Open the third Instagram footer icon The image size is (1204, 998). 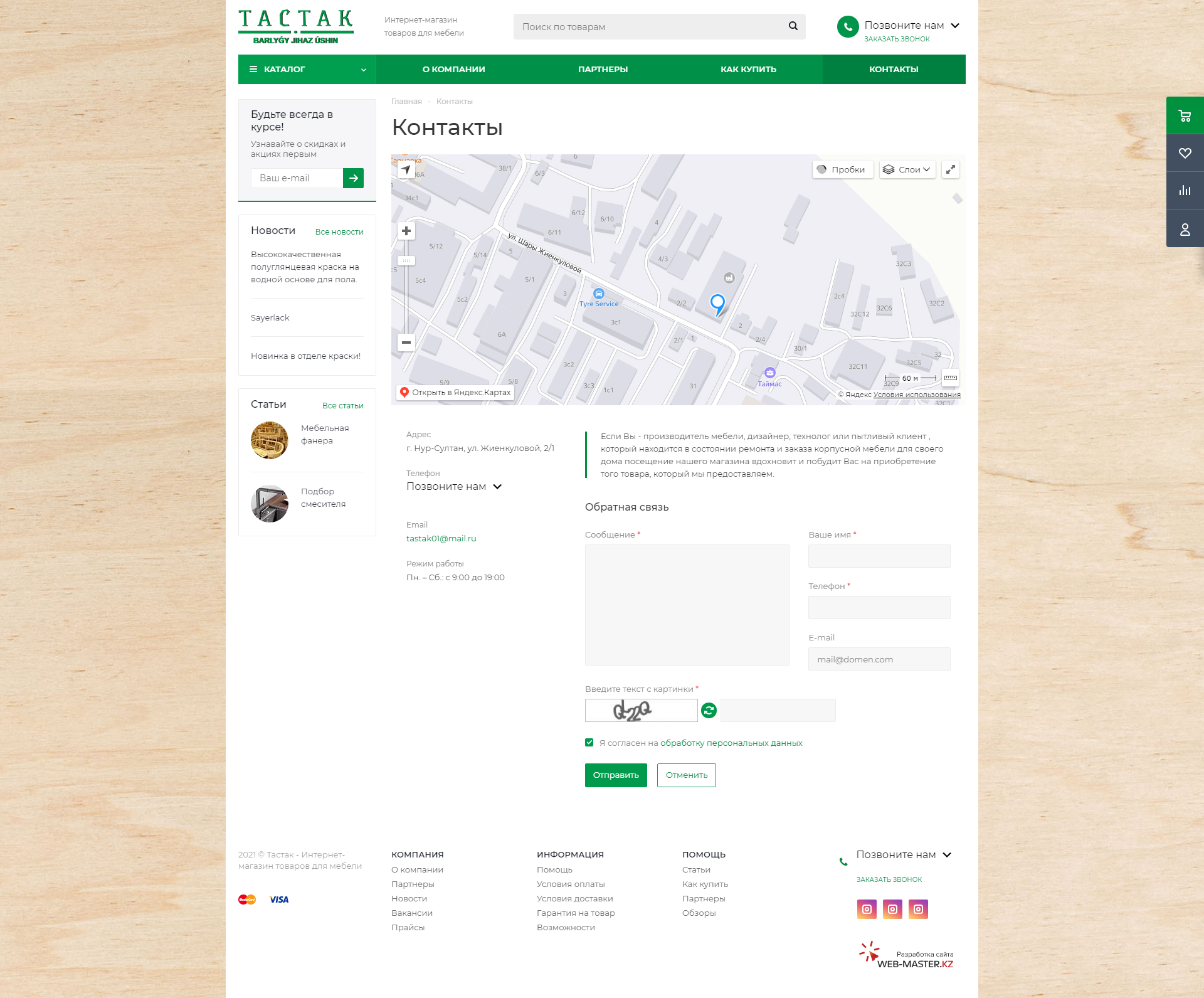(918, 909)
